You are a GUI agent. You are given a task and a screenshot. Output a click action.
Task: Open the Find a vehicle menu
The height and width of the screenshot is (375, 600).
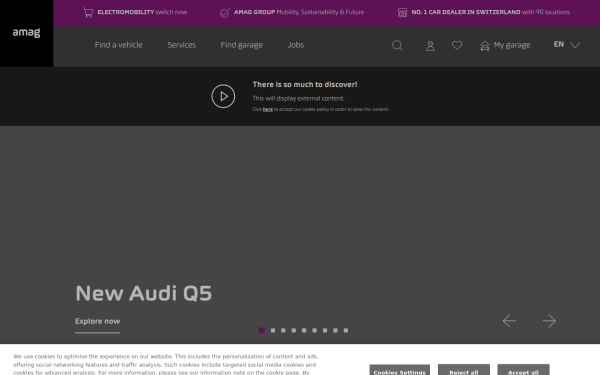pos(119,45)
